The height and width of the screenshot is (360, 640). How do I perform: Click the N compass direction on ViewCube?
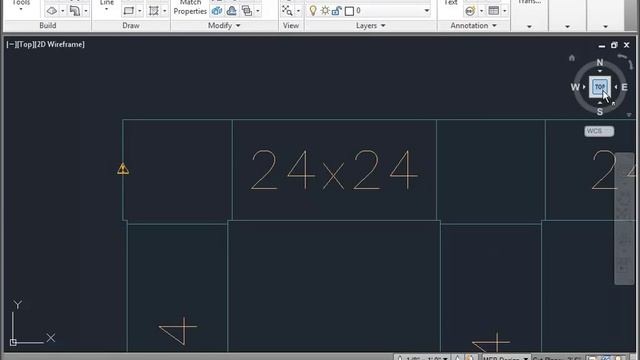coord(600,62)
